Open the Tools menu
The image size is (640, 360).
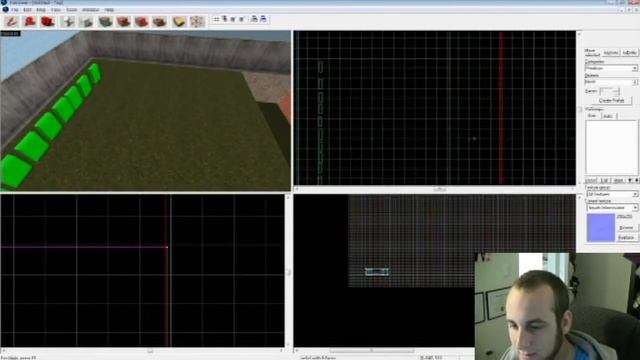pyautogui.click(x=71, y=9)
